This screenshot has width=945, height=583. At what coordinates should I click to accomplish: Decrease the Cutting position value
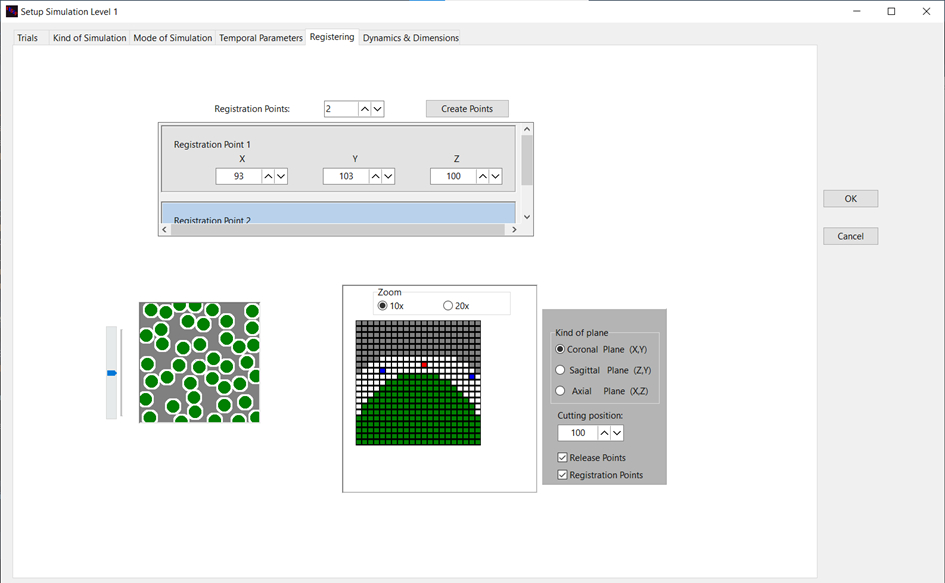pyautogui.click(x=617, y=433)
